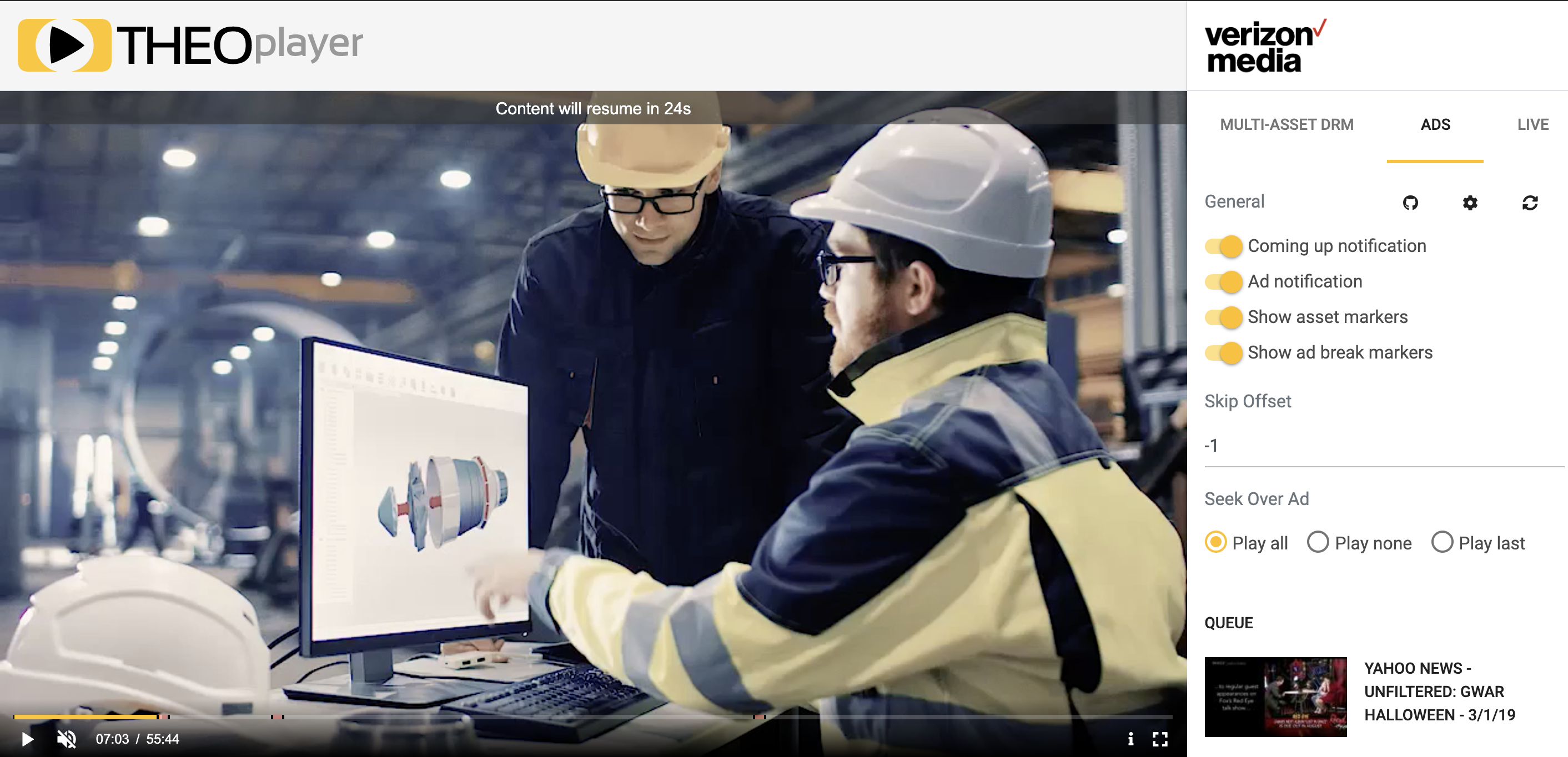Click the THEOplayer logo

(190, 45)
